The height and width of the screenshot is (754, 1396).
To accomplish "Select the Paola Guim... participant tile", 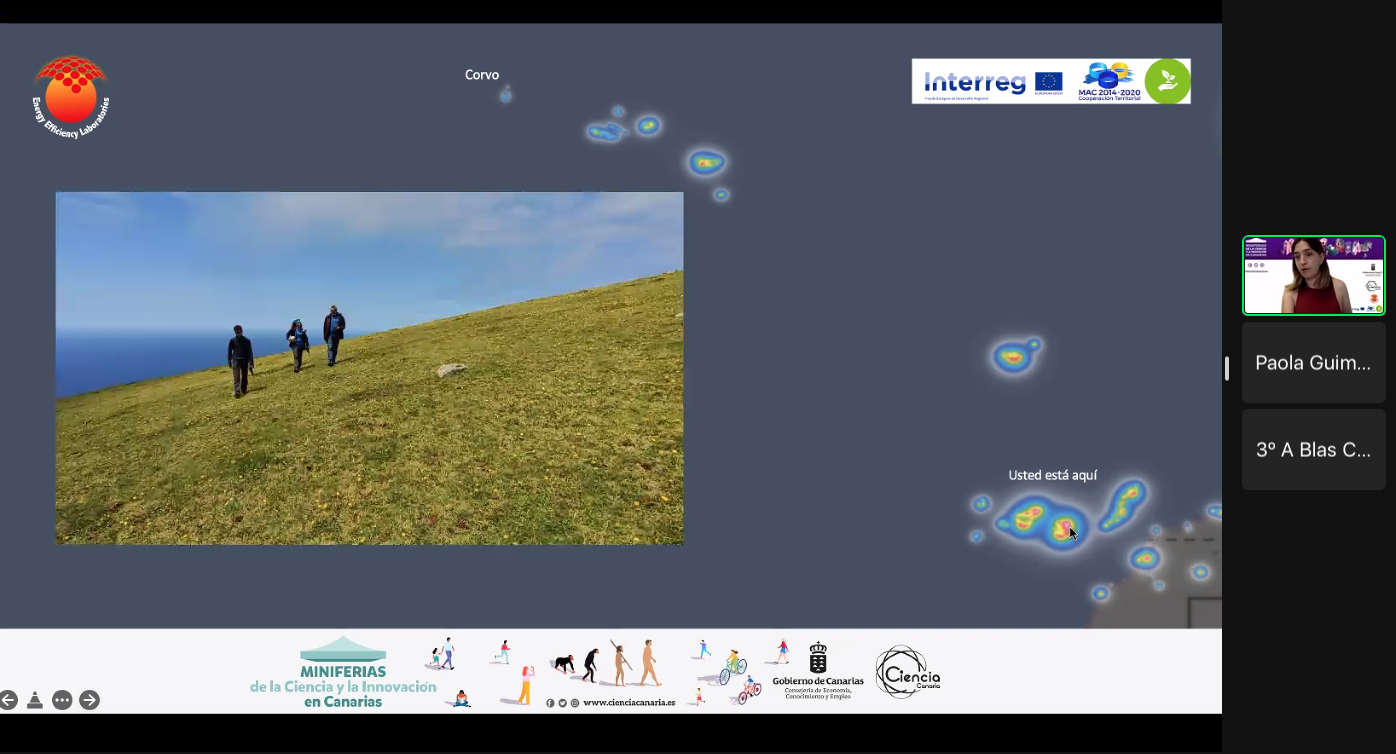I will tap(1313, 362).
